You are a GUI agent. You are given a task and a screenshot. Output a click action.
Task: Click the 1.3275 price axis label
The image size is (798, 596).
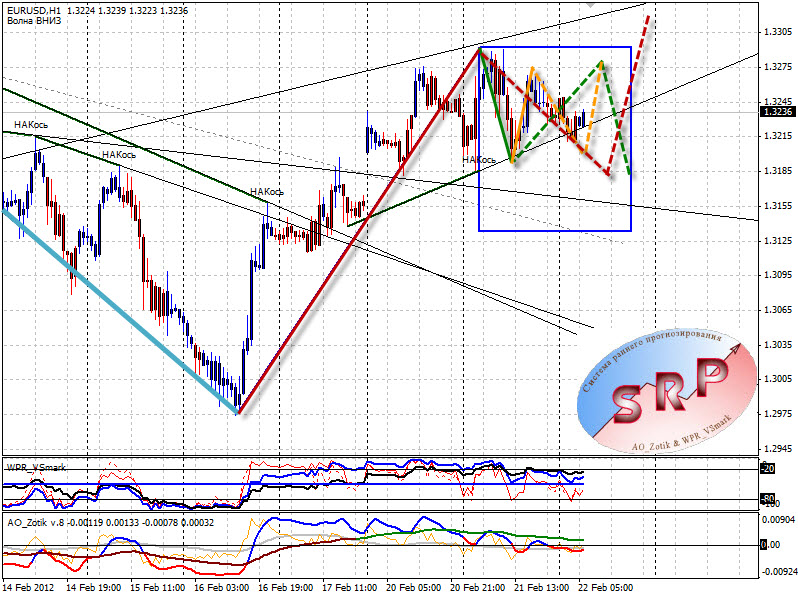click(x=779, y=67)
